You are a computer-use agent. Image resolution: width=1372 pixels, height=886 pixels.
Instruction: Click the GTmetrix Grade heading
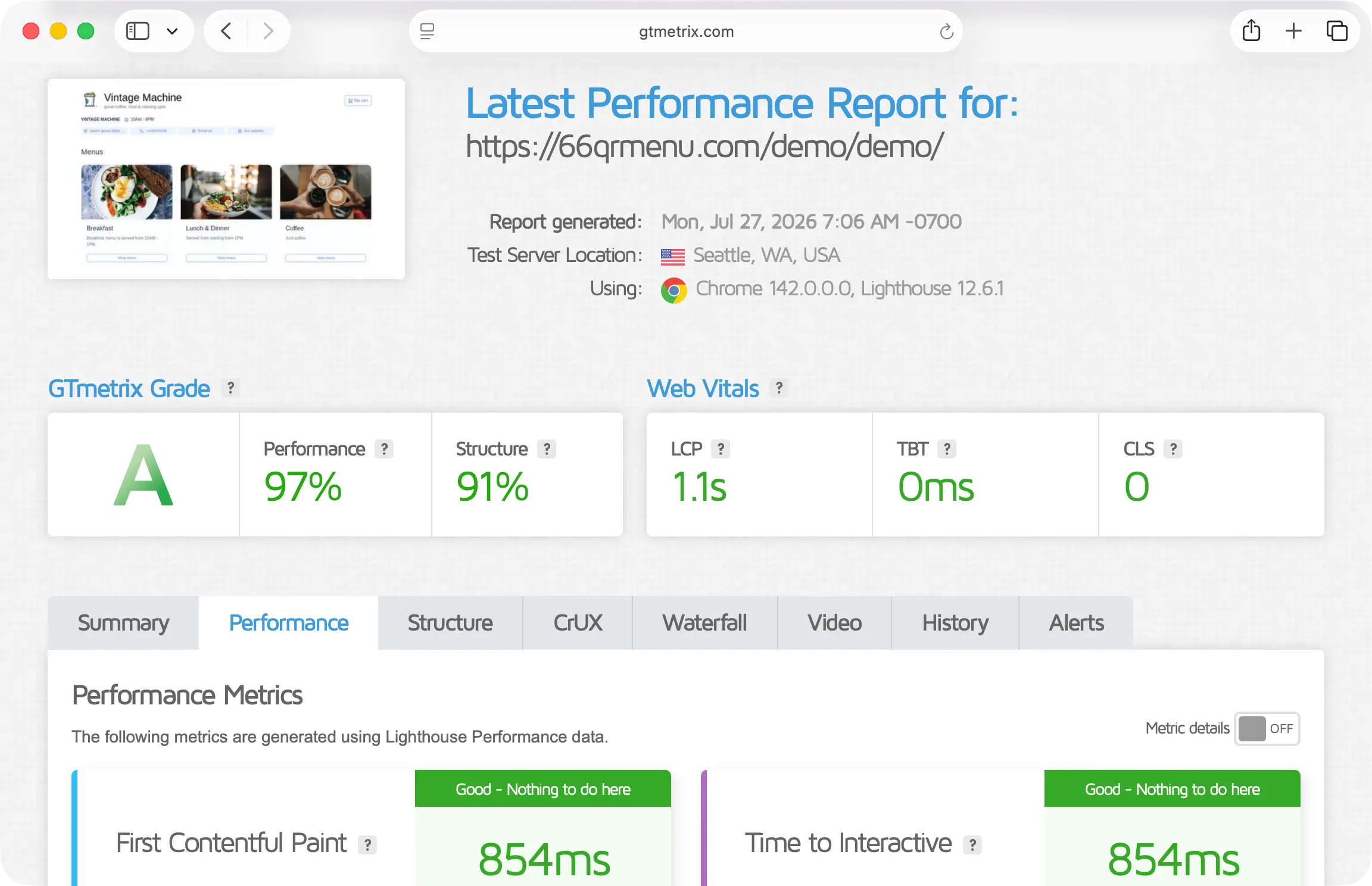tap(129, 389)
